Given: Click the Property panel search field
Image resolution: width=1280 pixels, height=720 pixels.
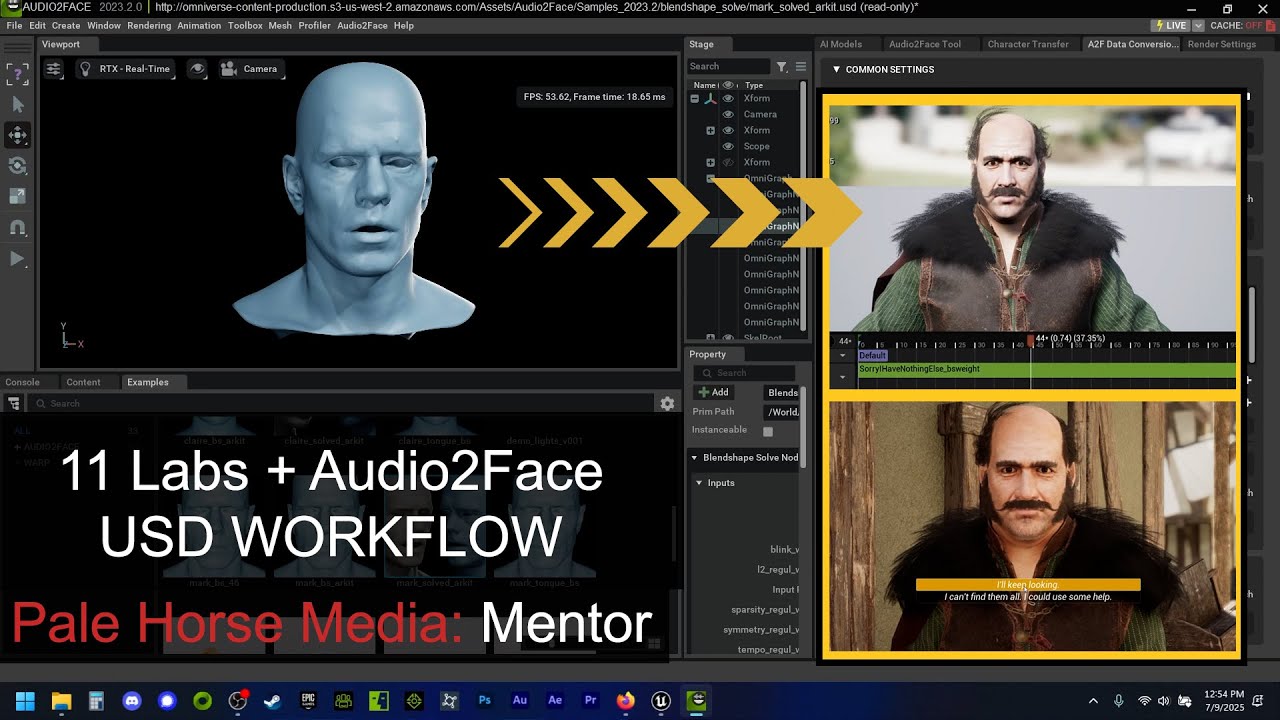Looking at the screenshot, I should pyautogui.click(x=743, y=373).
